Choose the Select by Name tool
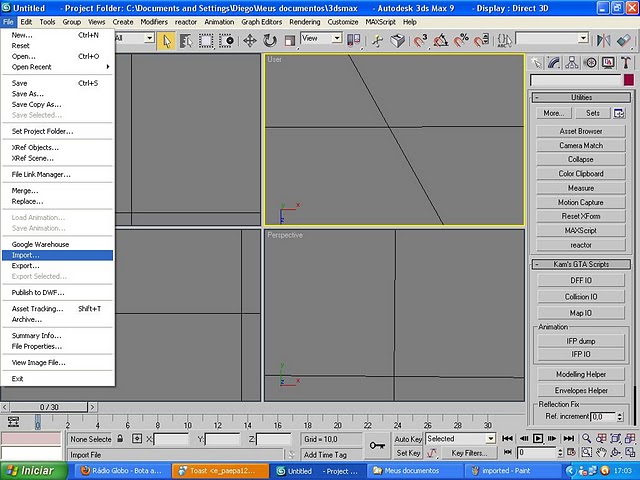 (186, 41)
